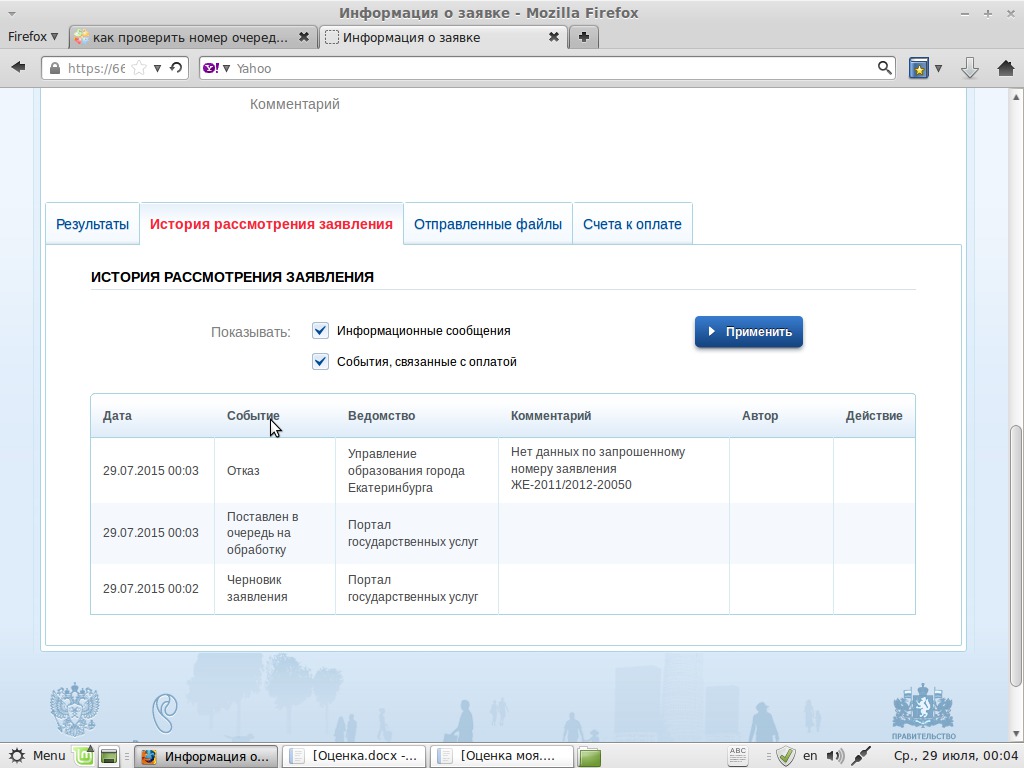Open a new tab with the plus button
This screenshot has width=1024, height=768.
584,37
